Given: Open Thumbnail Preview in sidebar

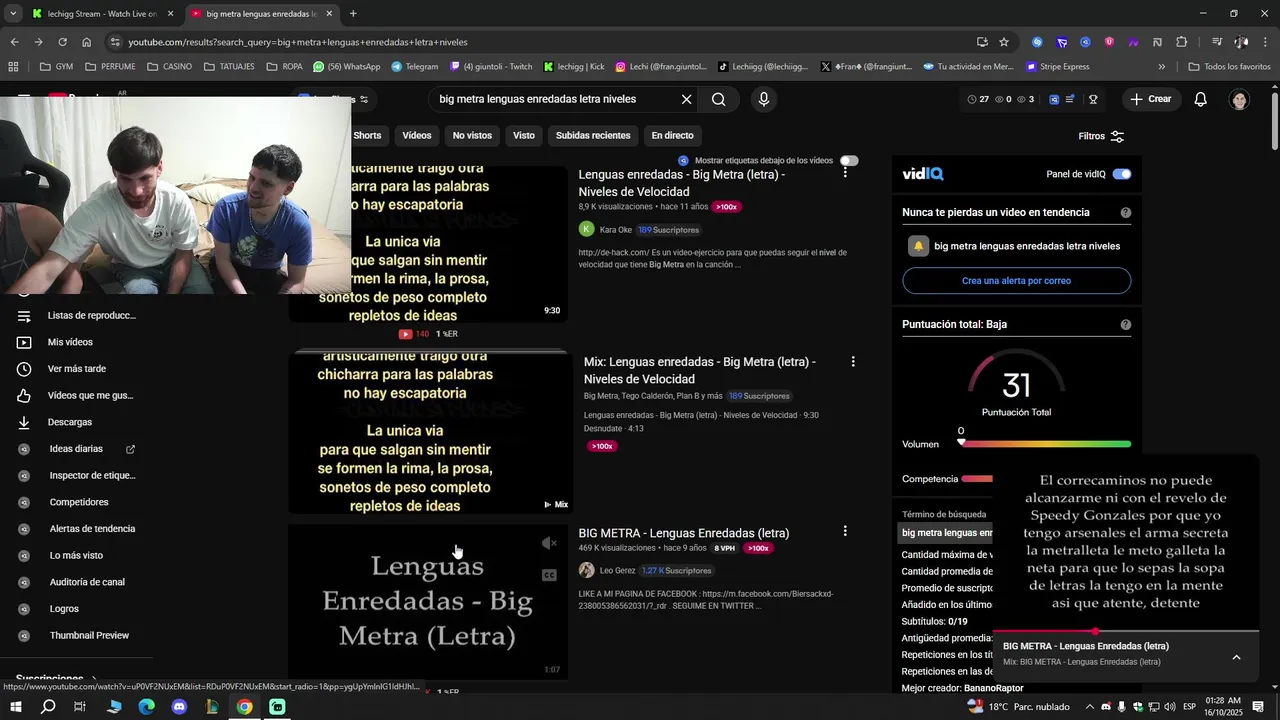Looking at the screenshot, I should (89, 635).
